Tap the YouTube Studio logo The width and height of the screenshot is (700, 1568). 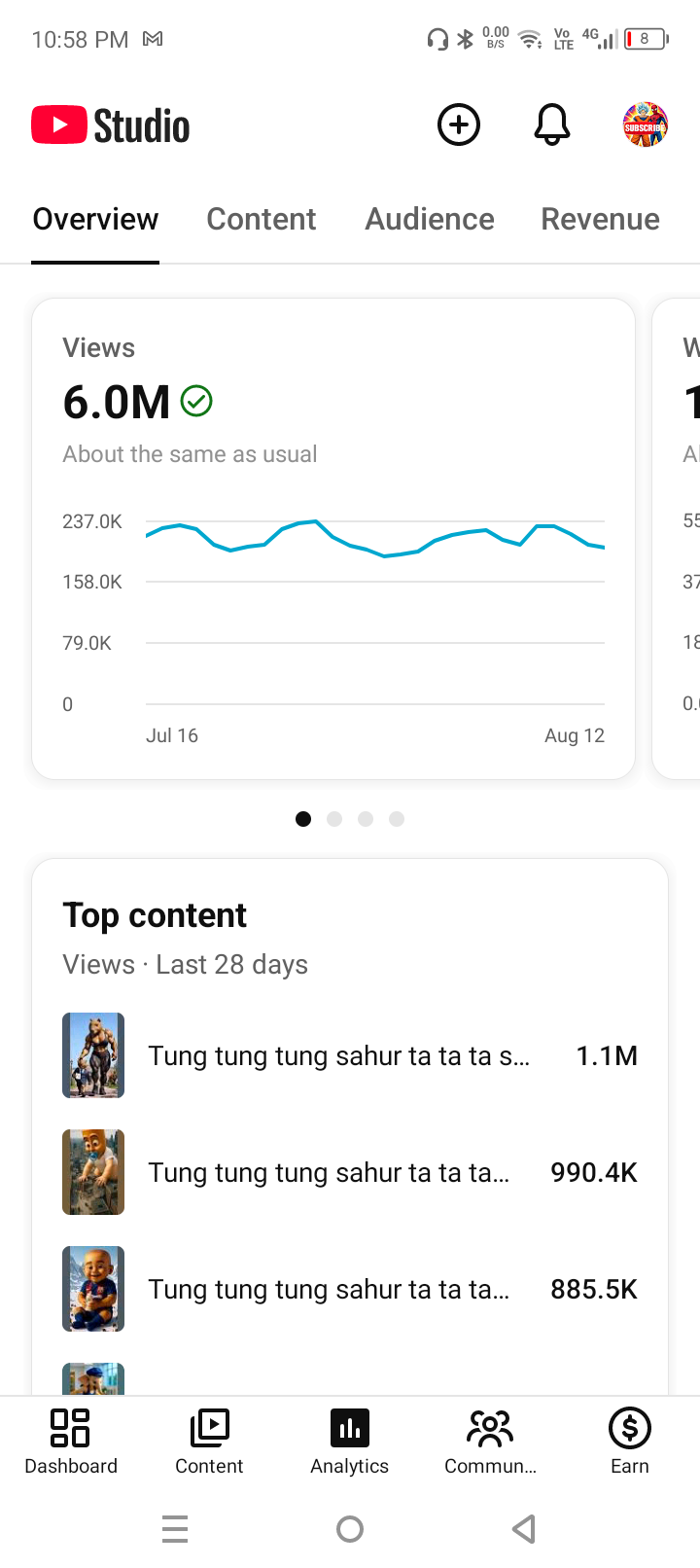111,125
